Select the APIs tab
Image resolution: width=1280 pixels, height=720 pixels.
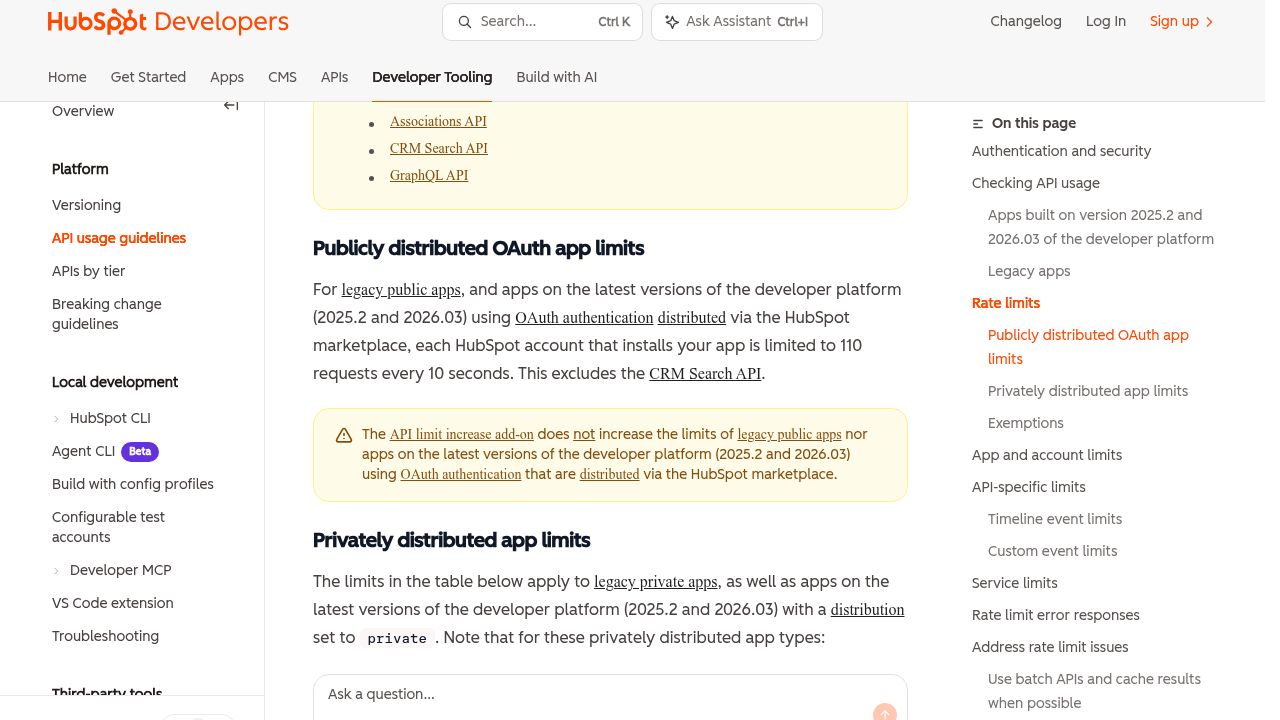334,77
